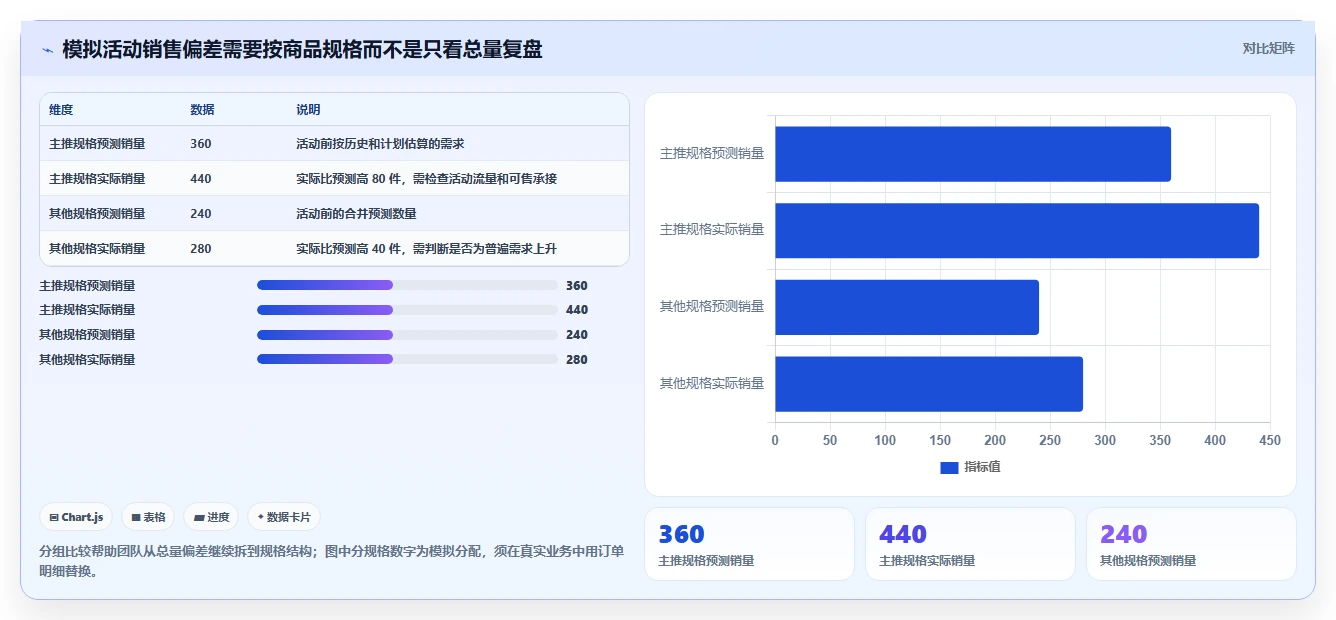Click the 240 value beside the progress bar

[577, 335]
